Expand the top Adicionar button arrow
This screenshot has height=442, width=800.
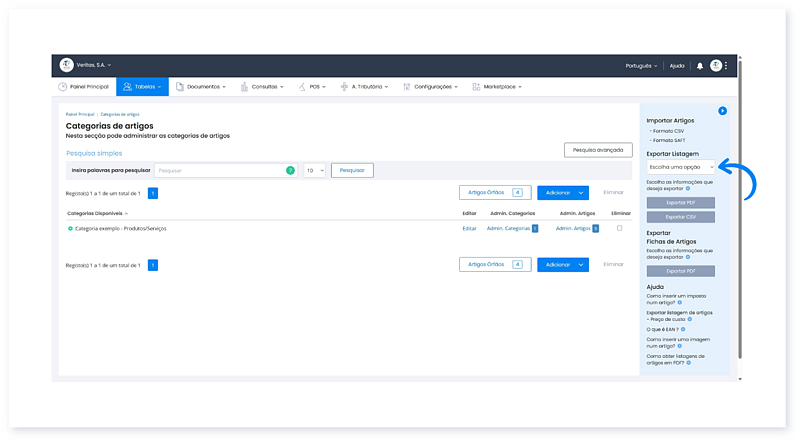(581, 192)
